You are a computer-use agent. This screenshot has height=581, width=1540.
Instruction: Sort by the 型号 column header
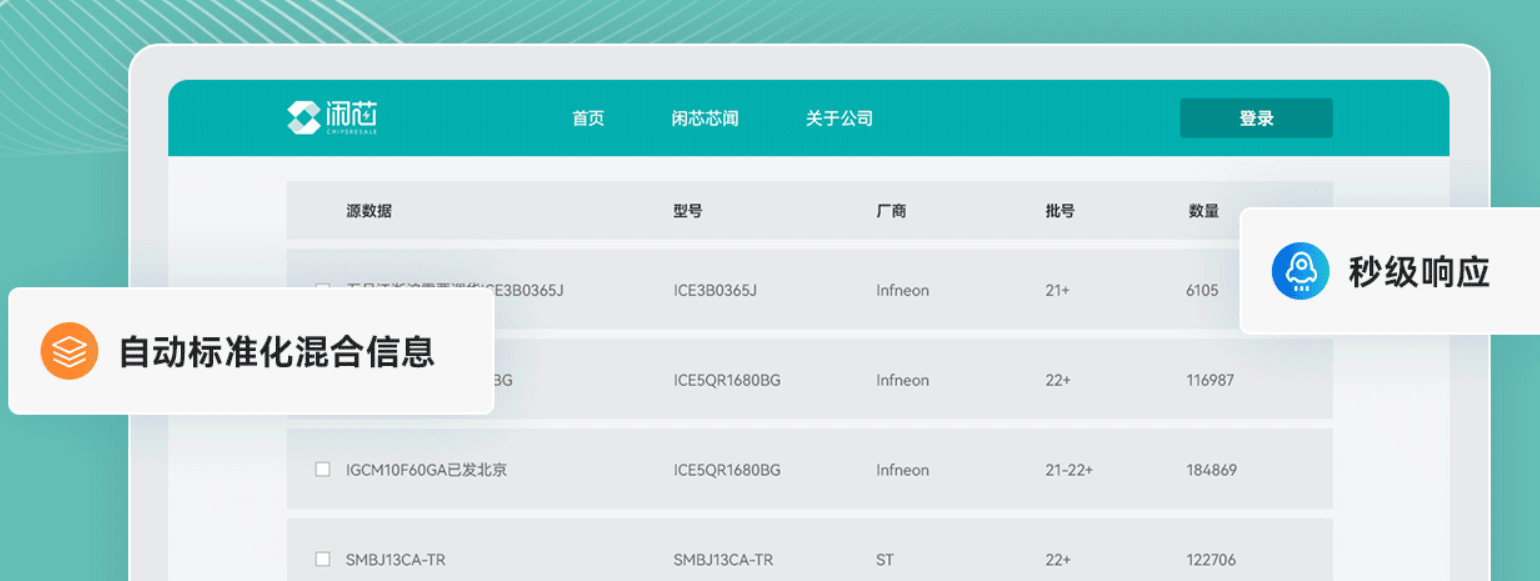click(x=688, y=211)
